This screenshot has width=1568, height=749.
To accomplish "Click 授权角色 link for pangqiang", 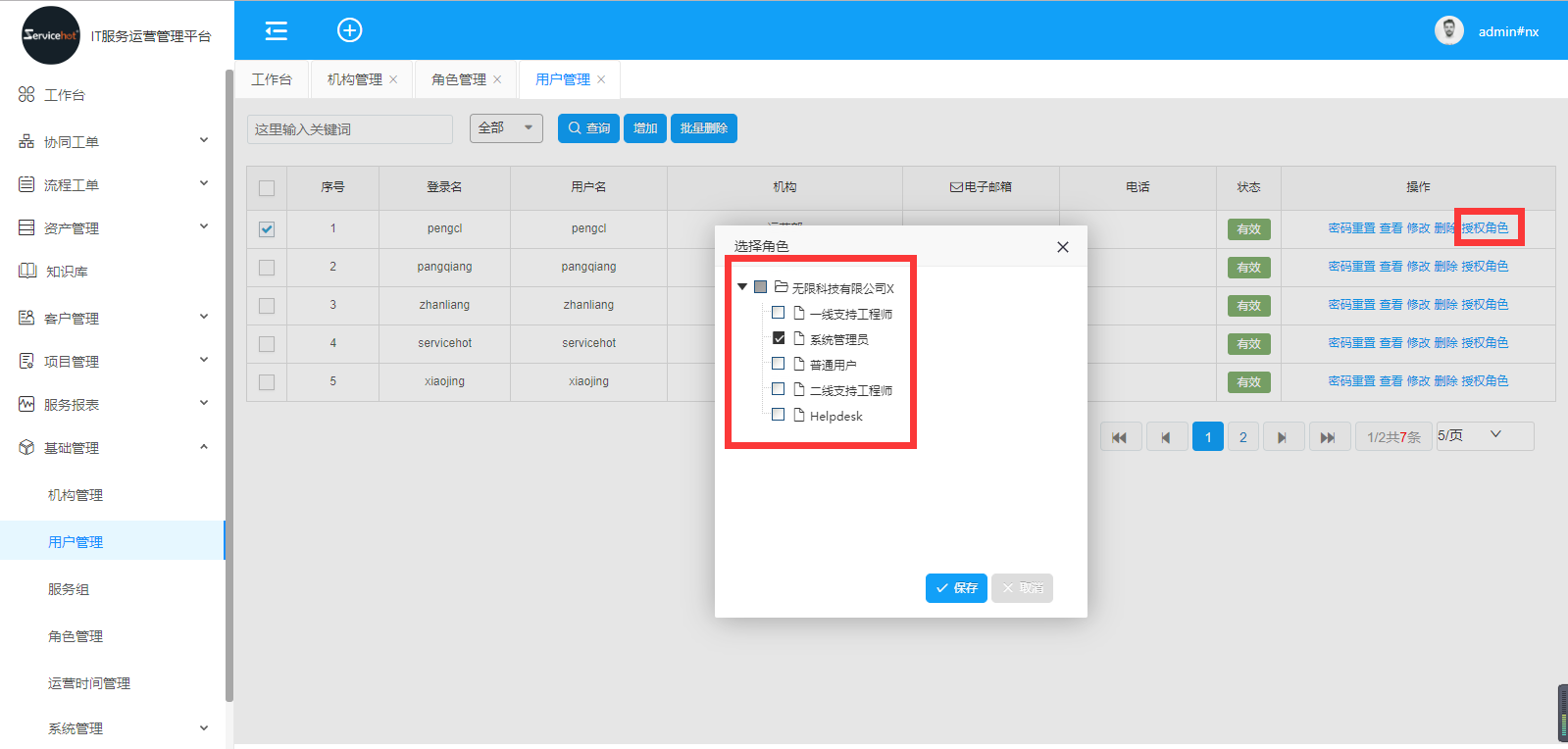I will point(1485,267).
